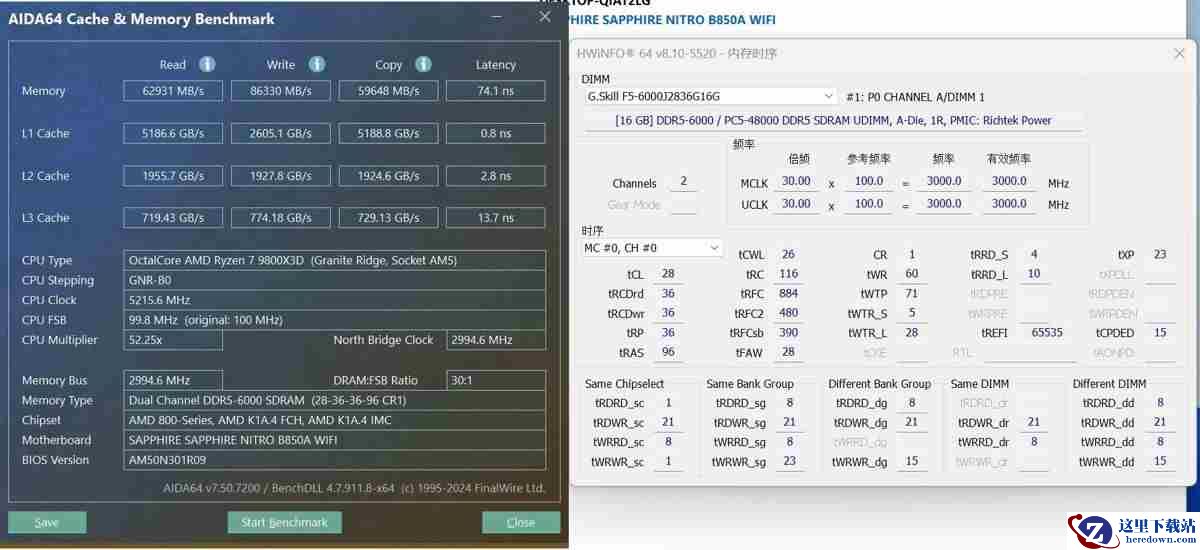
Task: Click the UCLK effective frequency 3000.0
Action: click(1011, 203)
